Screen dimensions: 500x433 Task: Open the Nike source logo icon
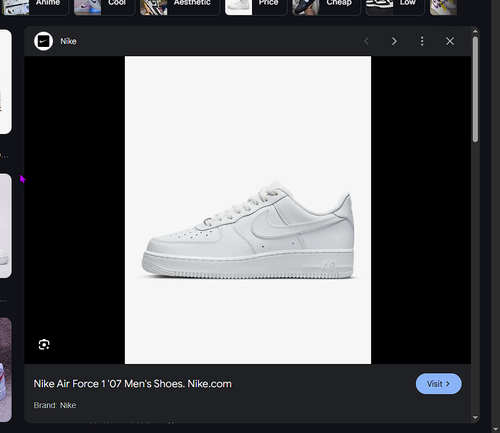pos(43,41)
